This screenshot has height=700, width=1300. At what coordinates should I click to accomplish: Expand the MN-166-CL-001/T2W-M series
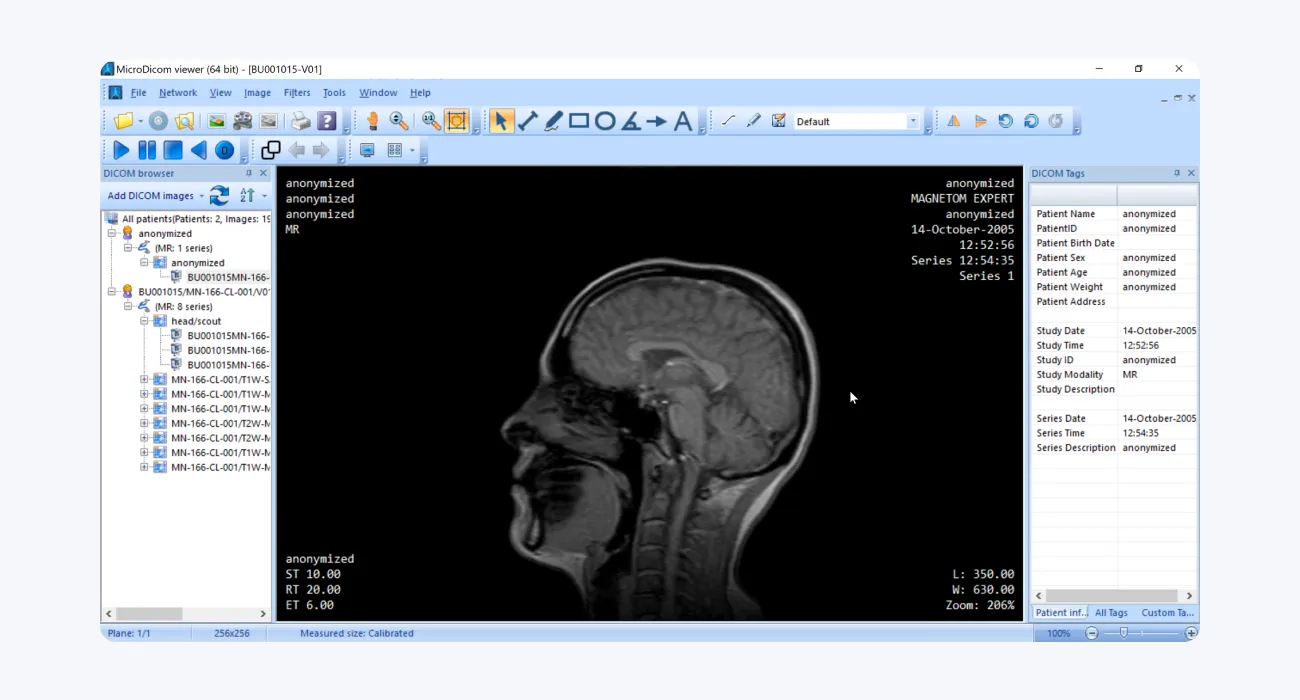tap(145, 423)
